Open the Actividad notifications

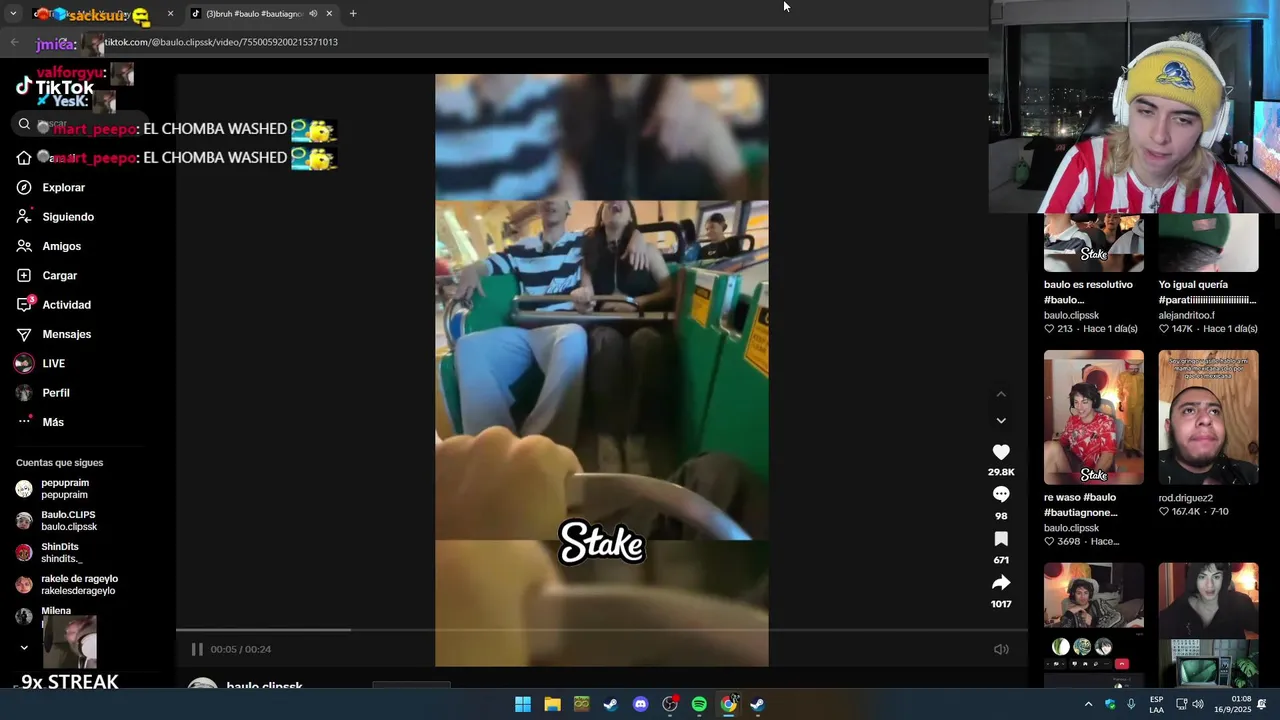(x=54, y=305)
